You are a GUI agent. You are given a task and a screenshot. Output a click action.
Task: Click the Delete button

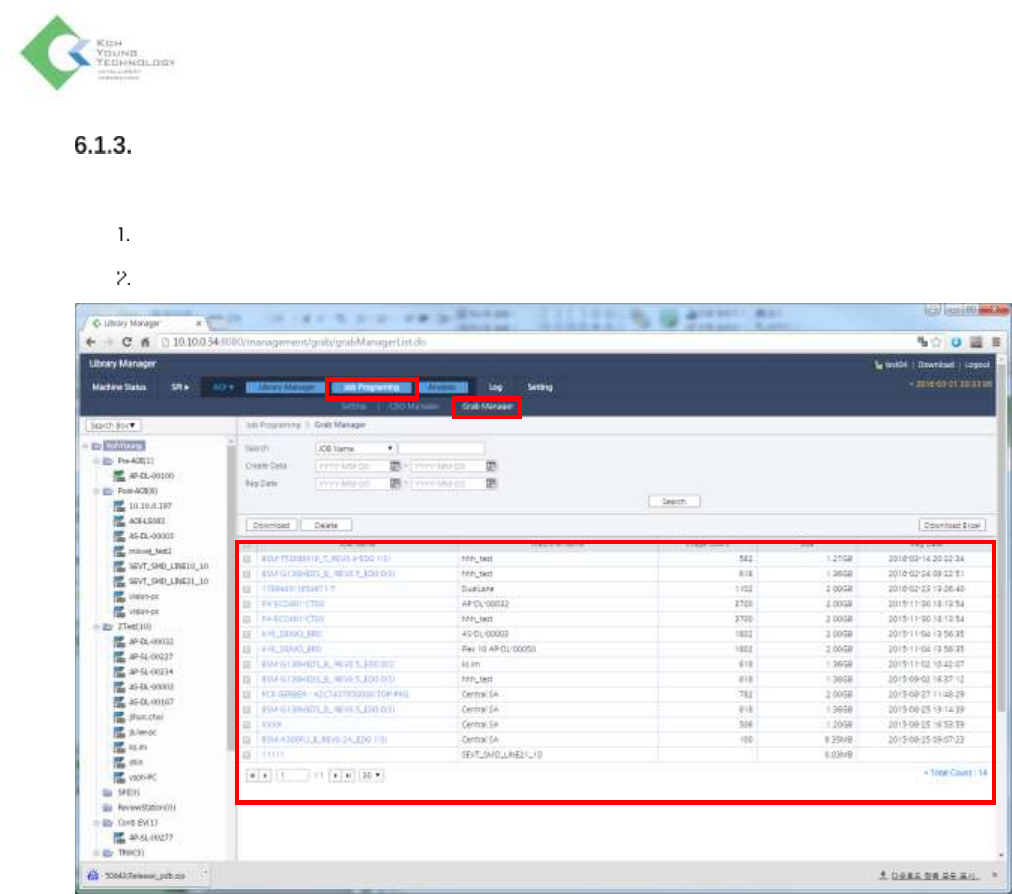point(326,525)
